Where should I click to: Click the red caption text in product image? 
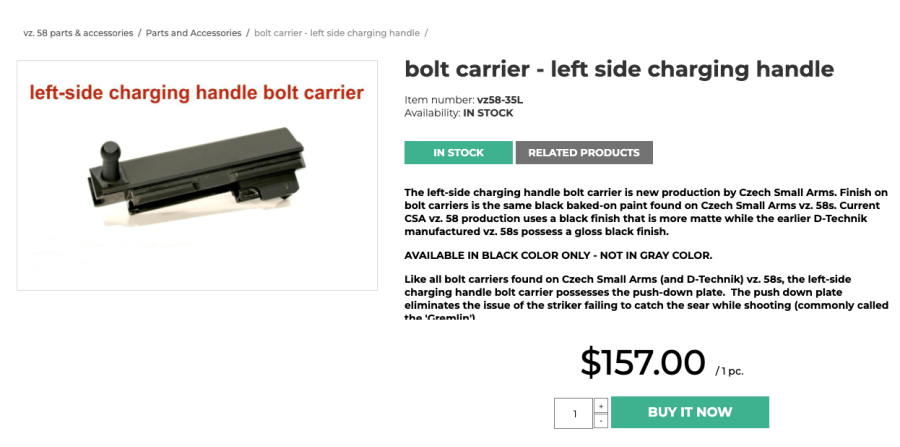(x=196, y=94)
